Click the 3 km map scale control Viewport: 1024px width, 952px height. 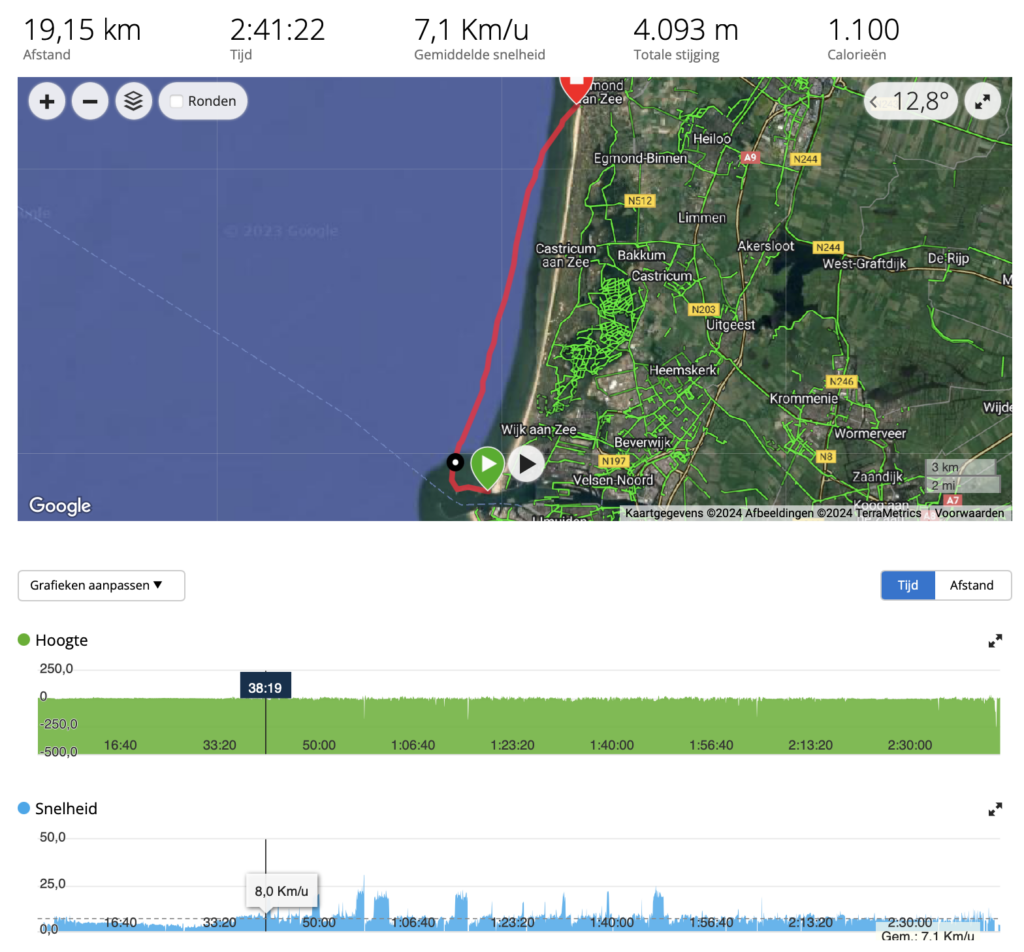(961, 468)
